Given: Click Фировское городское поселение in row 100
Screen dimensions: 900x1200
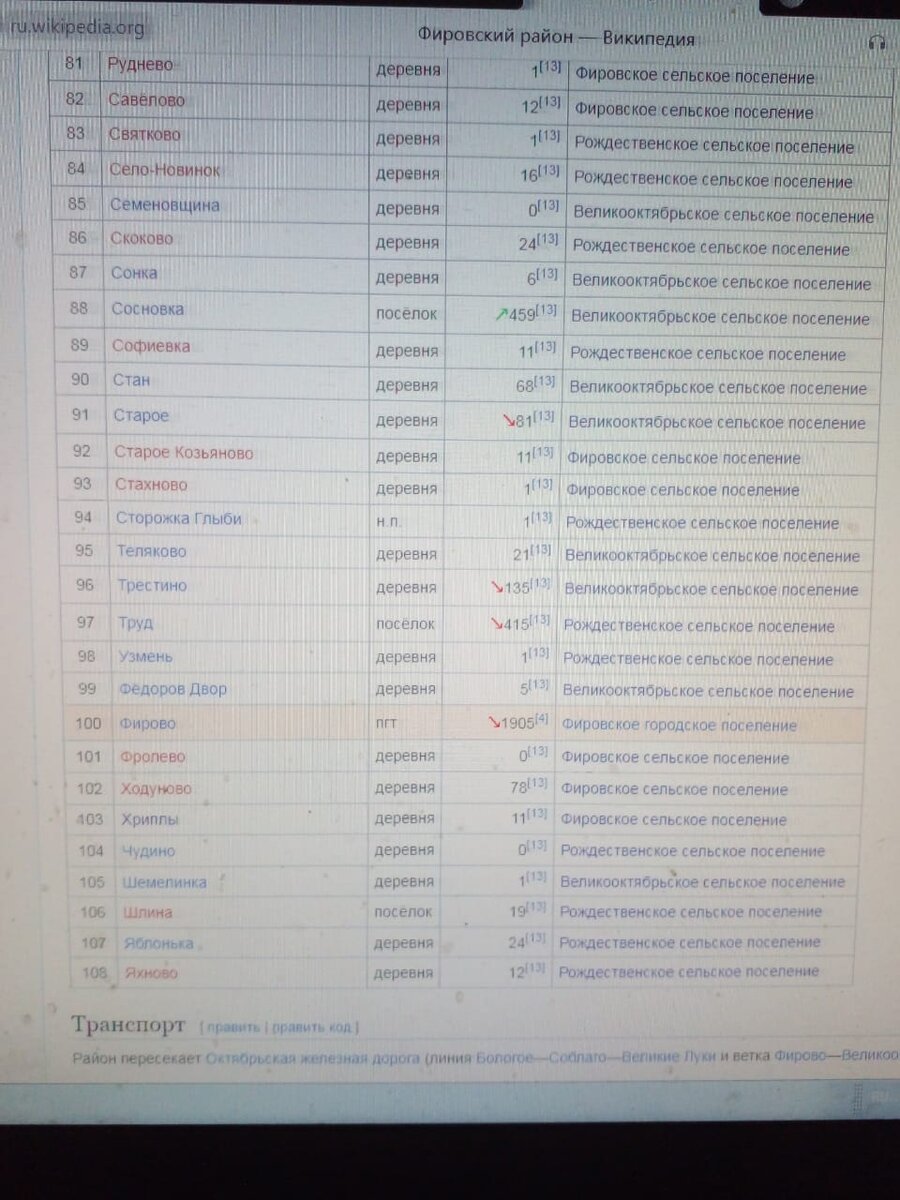Looking at the screenshot, I should pyautogui.click(x=679, y=725).
